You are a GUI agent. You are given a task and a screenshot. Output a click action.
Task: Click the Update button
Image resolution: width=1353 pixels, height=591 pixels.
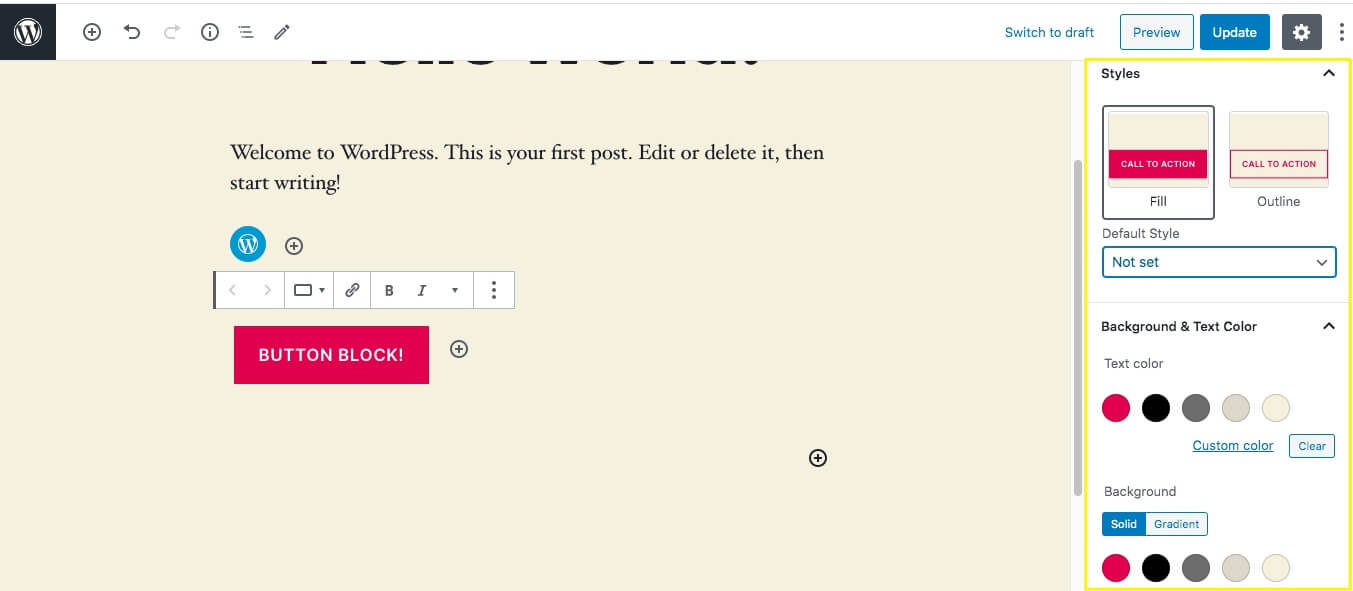tap(1235, 32)
